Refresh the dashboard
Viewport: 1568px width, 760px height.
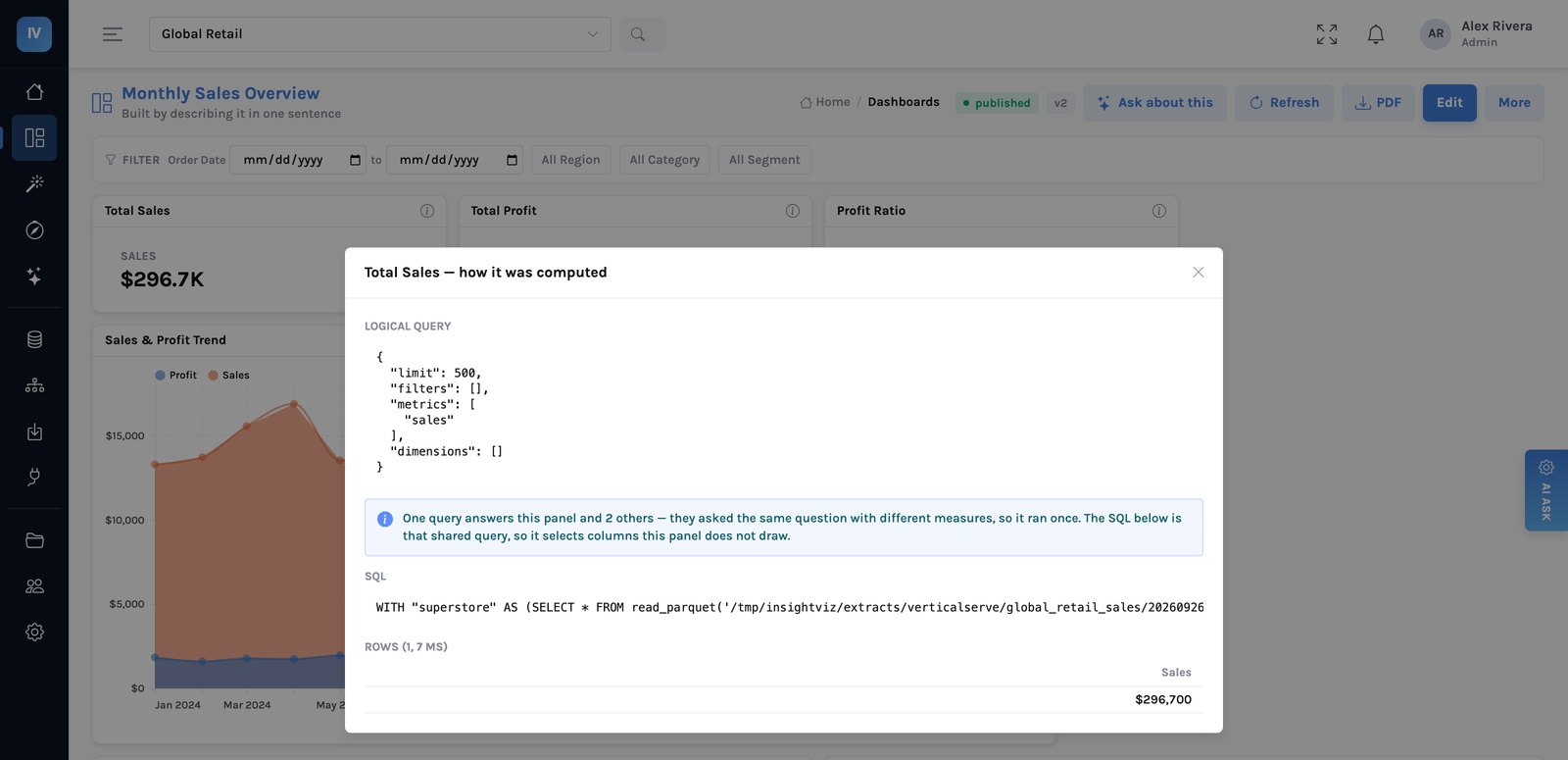[x=1284, y=102]
